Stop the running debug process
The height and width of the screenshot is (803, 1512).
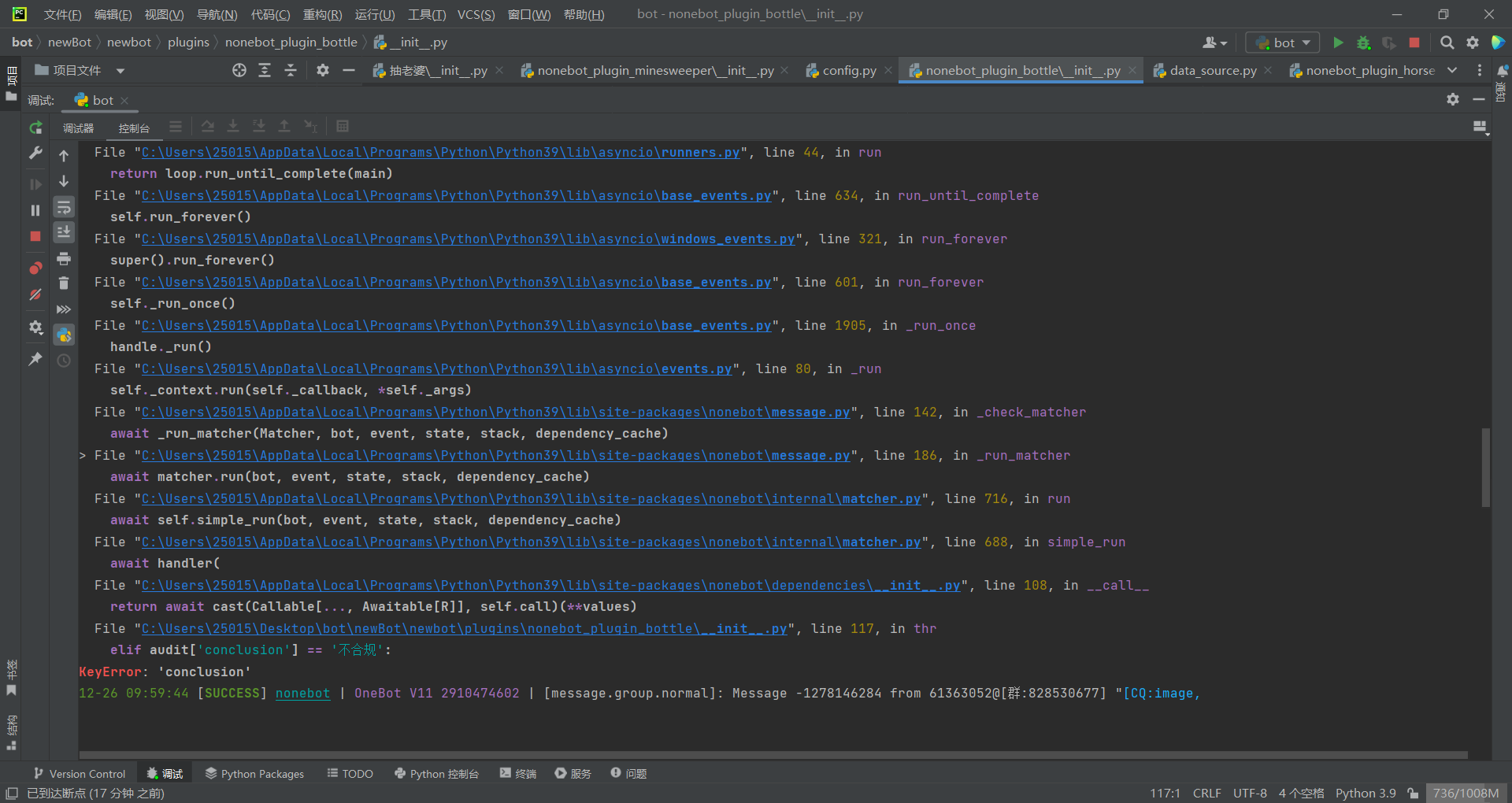(35, 236)
